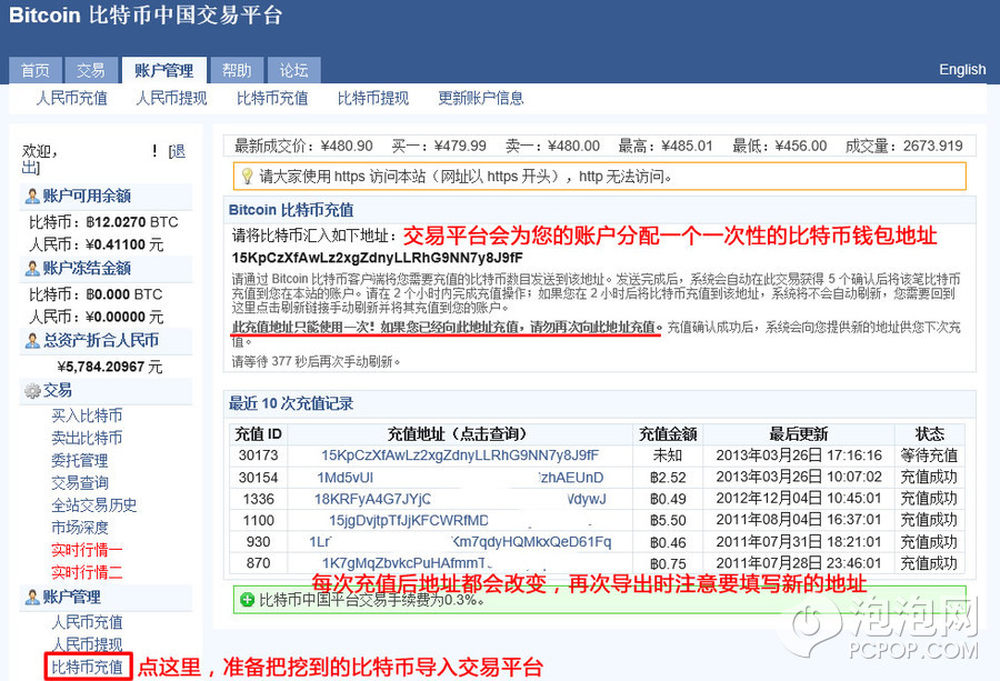The image size is (1000, 681).
Task: Open 人民币提现 in the left sidebar
Action: (x=87, y=644)
